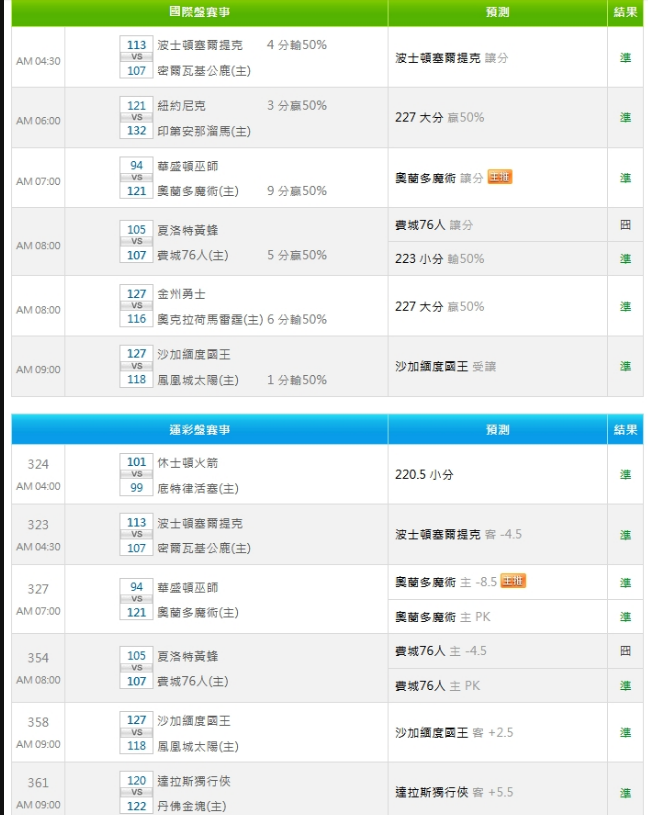Click the 預測 header in the green table
This screenshot has height=815, width=648.
497,12
